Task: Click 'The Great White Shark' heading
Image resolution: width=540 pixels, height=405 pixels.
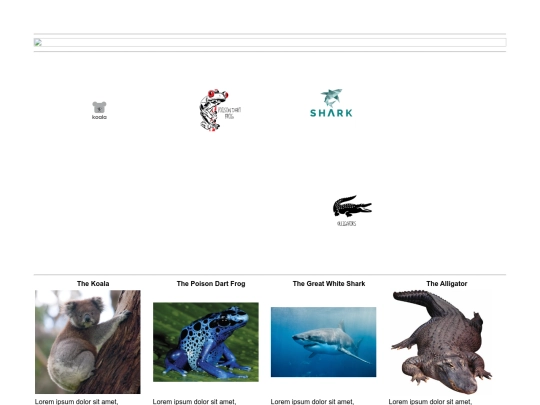Action: coord(329,283)
